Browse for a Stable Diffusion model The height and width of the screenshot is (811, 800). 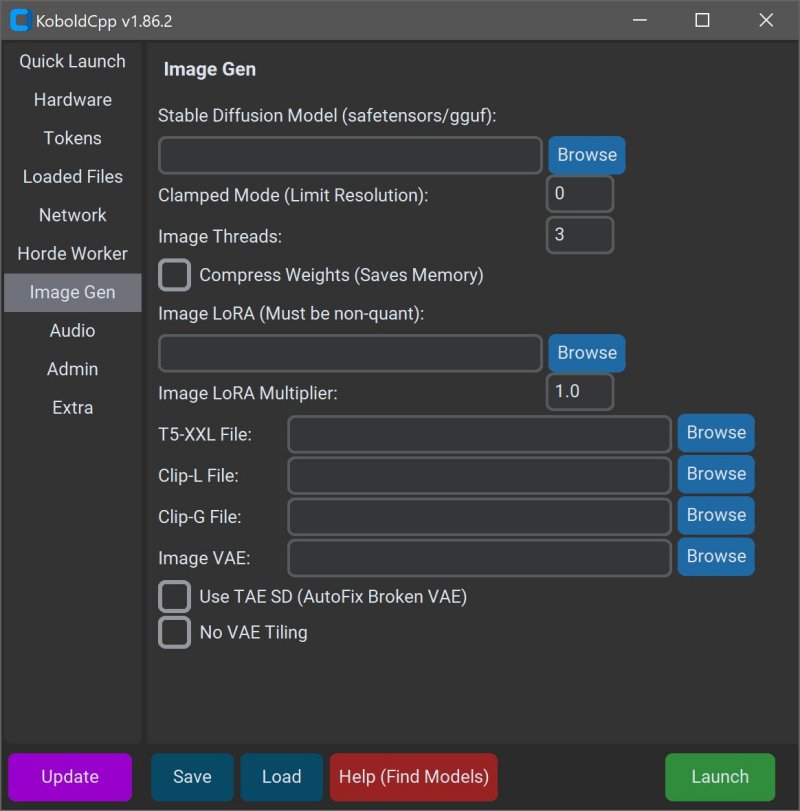coord(587,155)
